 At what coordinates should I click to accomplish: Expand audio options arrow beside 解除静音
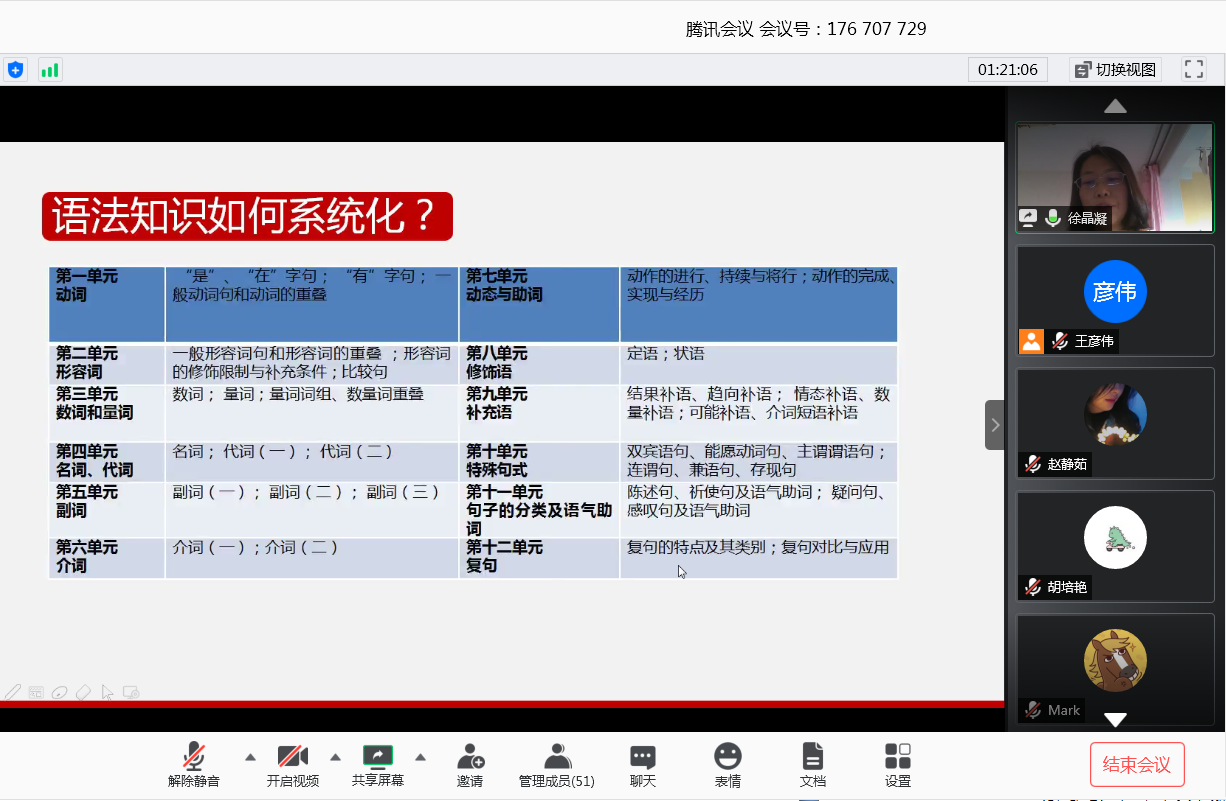pyautogui.click(x=250, y=756)
